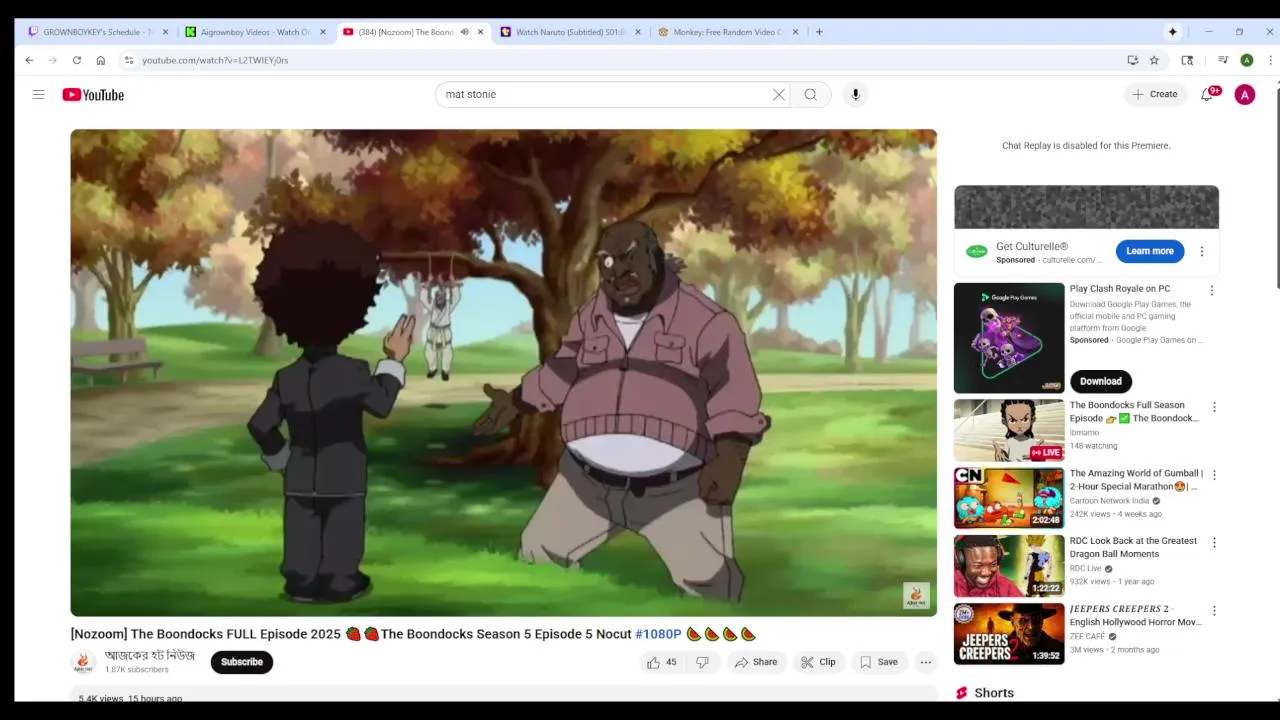This screenshot has height=720, width=1280.
Task: Share the video
Action: point(755,662)
